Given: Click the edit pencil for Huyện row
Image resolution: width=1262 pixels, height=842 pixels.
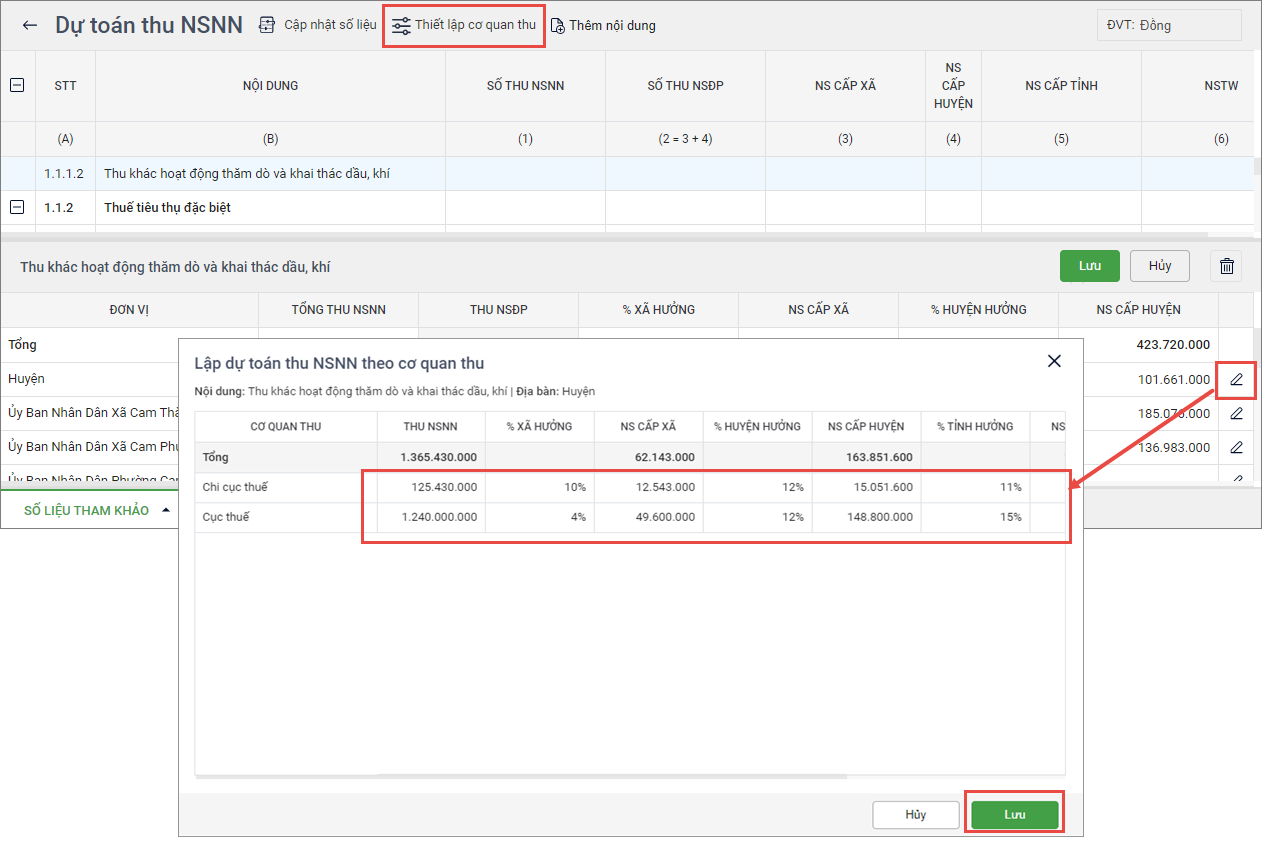Looking at the screenshot, I should click(1236, 380).
